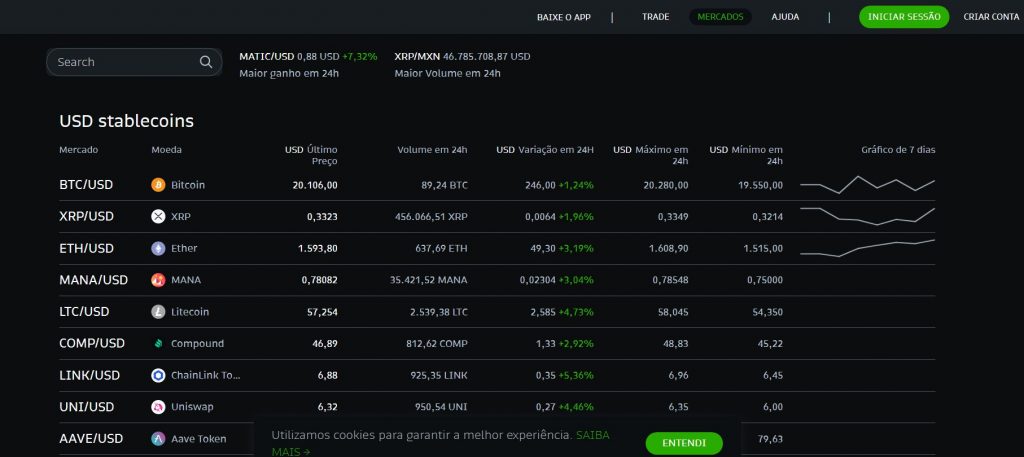Open the XRP/USD market
The width and height of the screenshot is (1024, 457).
tap(86, 216)
